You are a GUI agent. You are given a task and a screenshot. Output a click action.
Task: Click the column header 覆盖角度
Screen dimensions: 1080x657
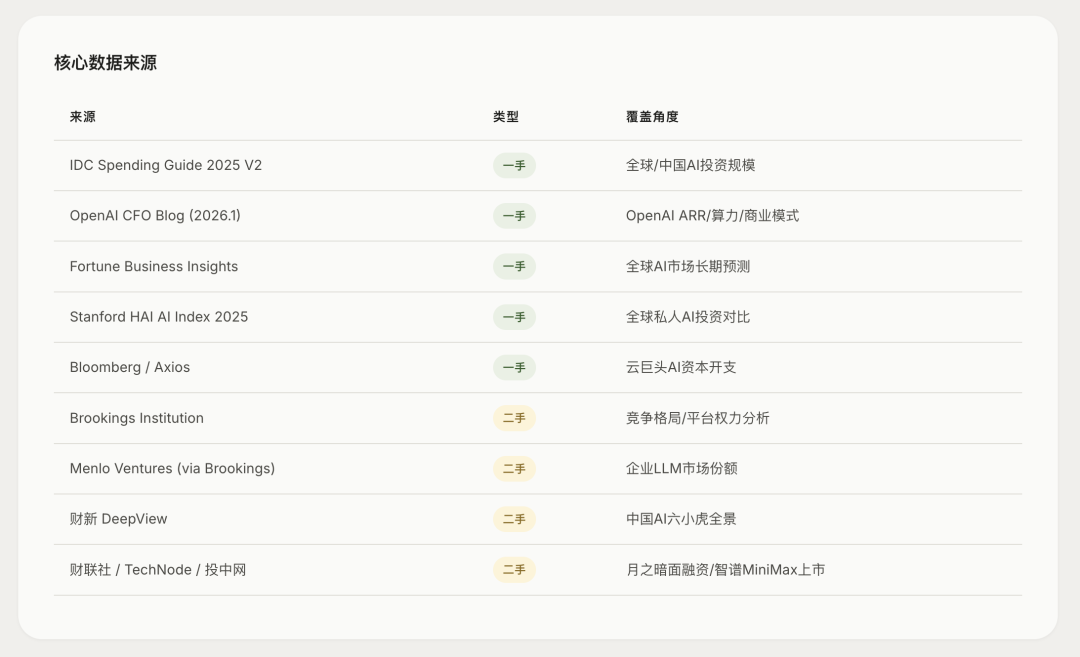coord(652,116)
